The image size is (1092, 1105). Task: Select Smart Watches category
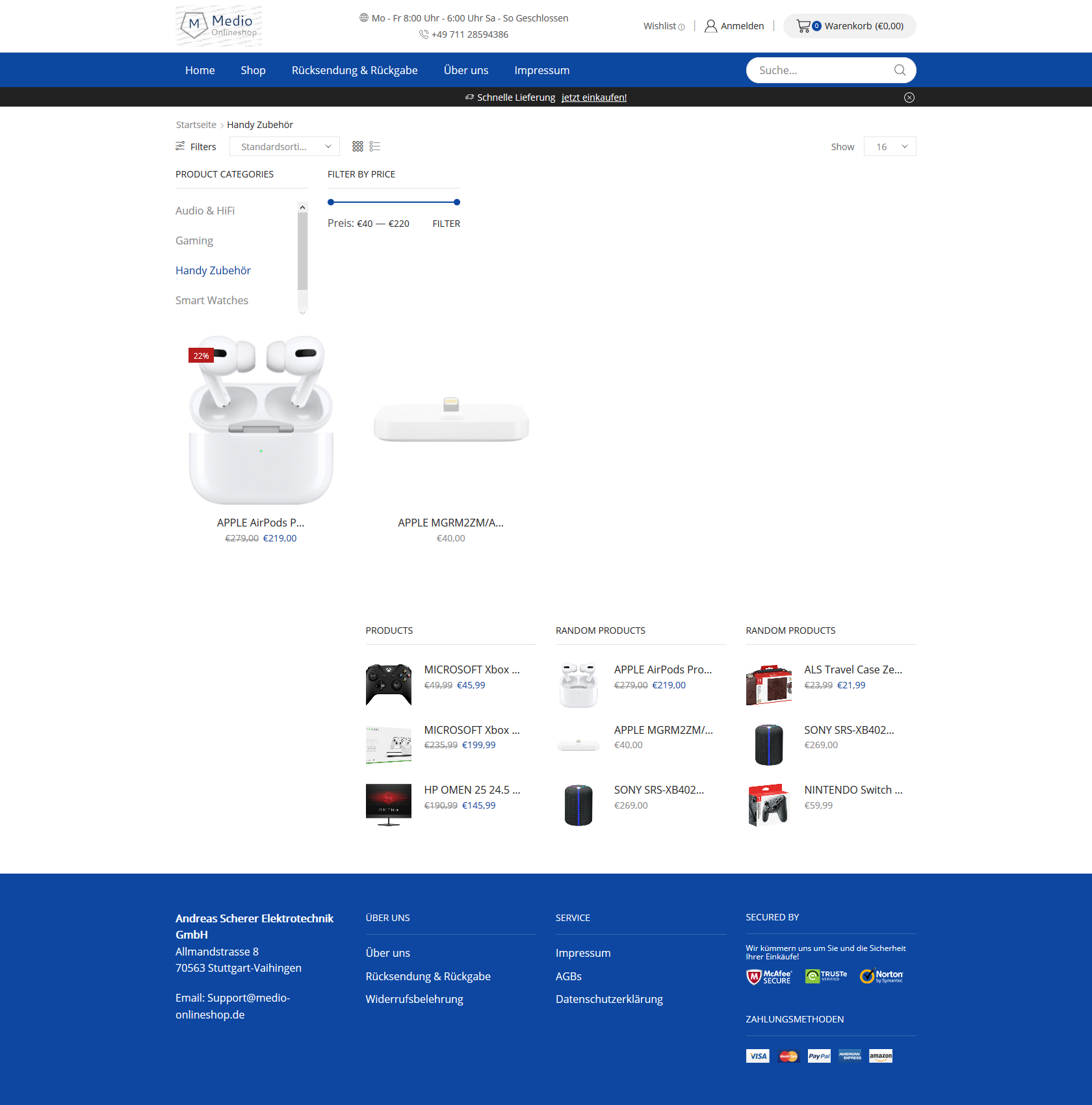tap(212, 300)
